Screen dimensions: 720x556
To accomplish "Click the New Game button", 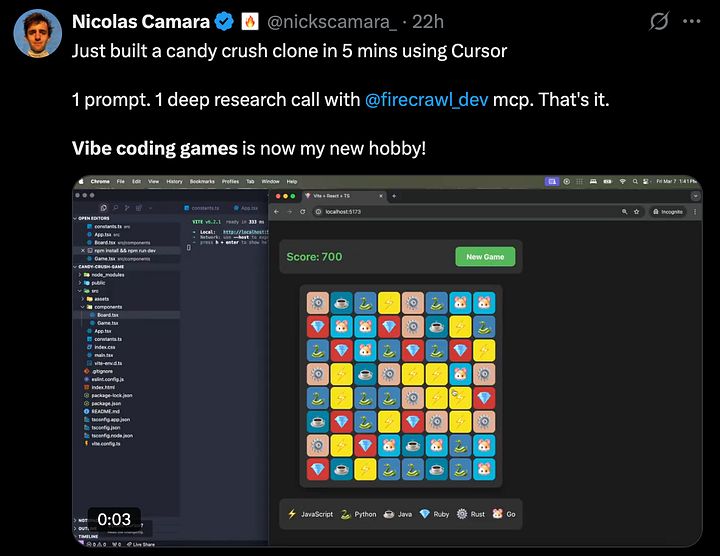I will [x=485, y=257].
